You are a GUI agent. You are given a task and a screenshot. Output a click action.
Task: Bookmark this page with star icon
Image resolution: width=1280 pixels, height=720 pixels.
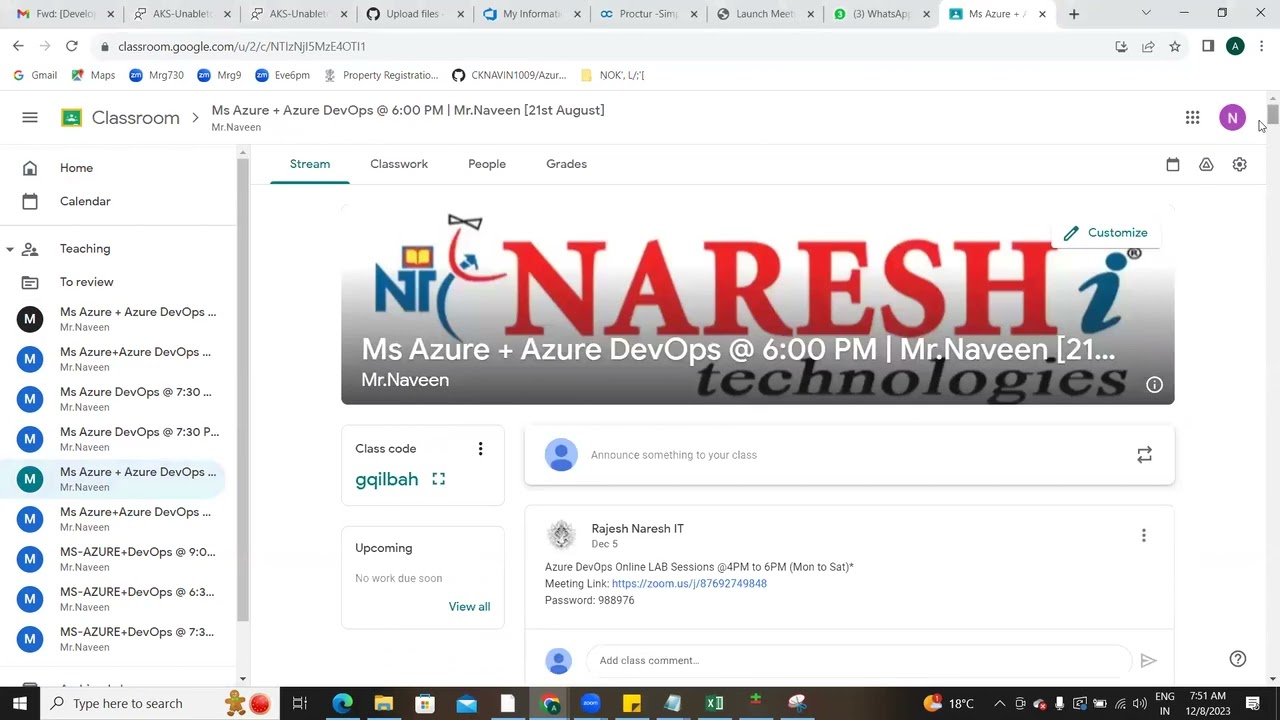click(1175, 46)
